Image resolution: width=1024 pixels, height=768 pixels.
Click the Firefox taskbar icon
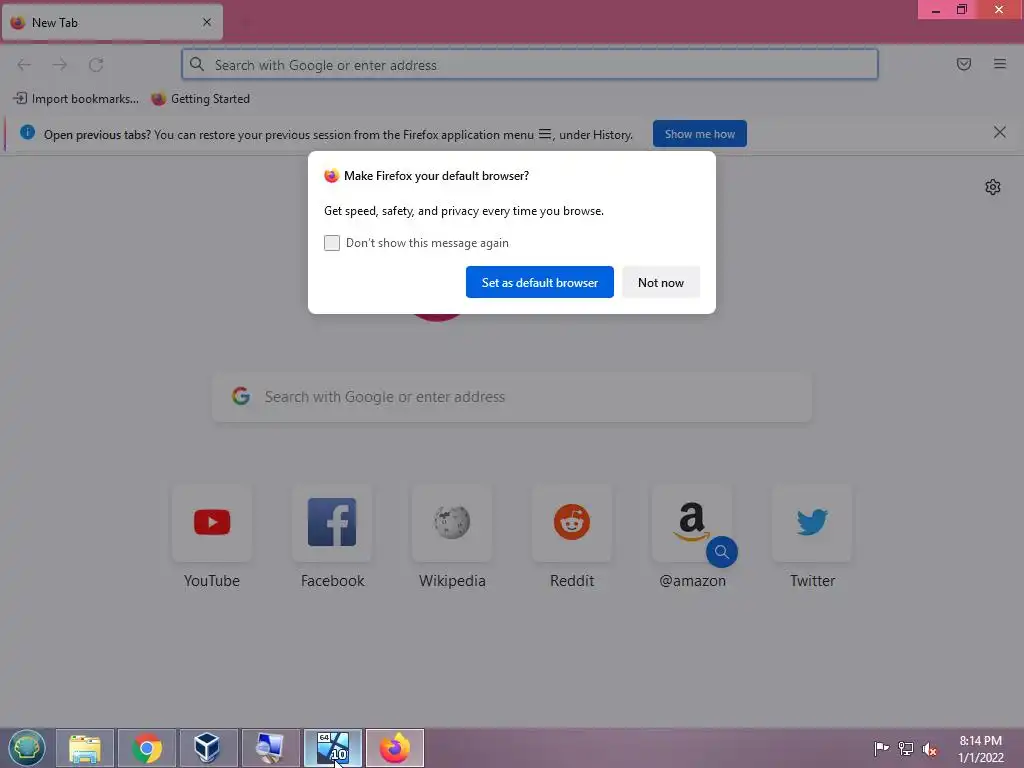394,748
